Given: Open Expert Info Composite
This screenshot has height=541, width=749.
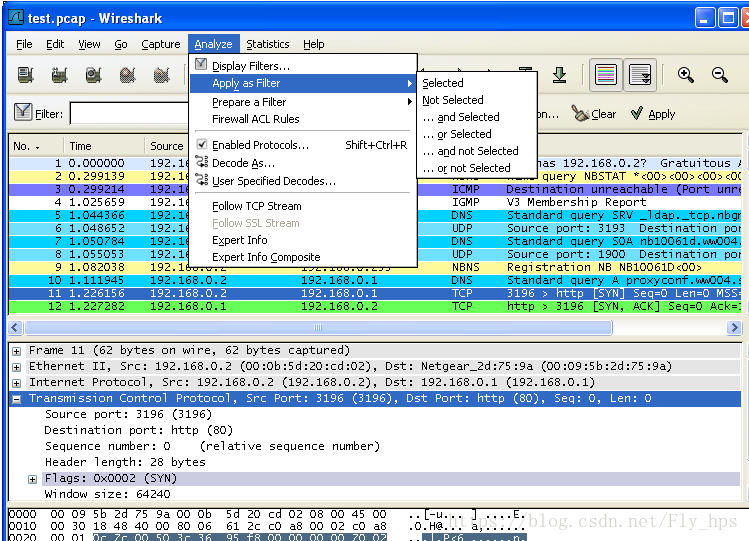Looking at the screenshot, I should tap(303, 257).
